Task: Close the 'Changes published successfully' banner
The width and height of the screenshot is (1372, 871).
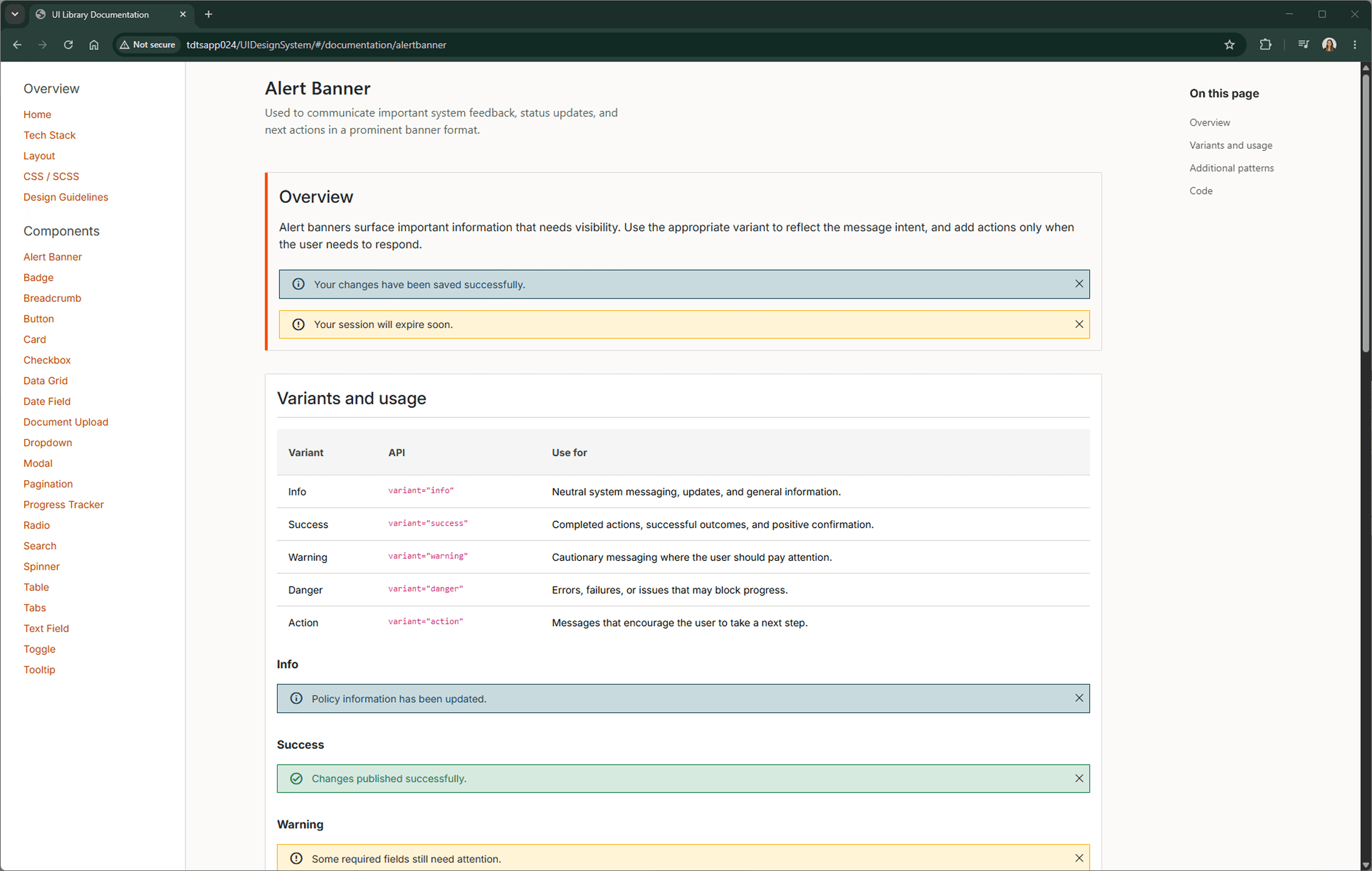Action: (1078, 778)
